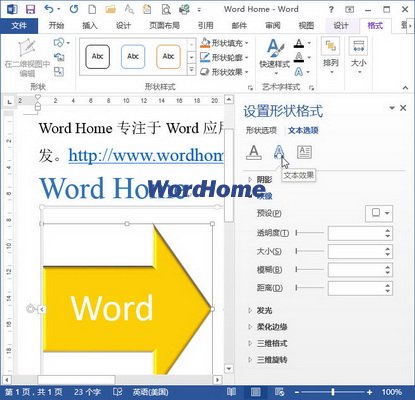Select the 文本选项 text options tab
The height and width of the screenshot is (400, 415).
click(303, 130)
